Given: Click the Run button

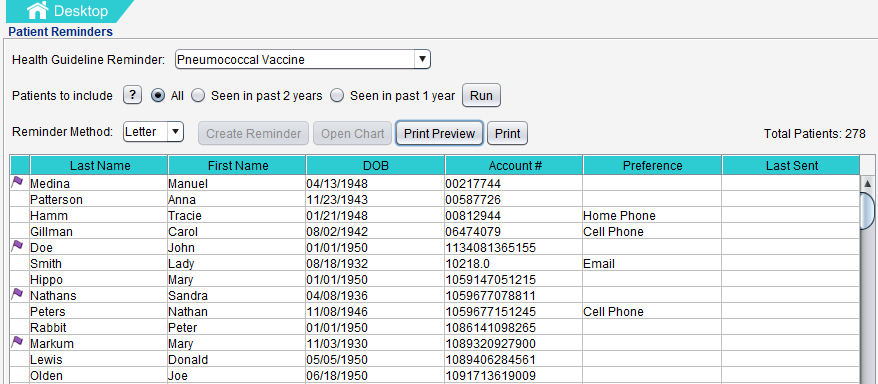Looking at the screenshot, I should [481, 96].
